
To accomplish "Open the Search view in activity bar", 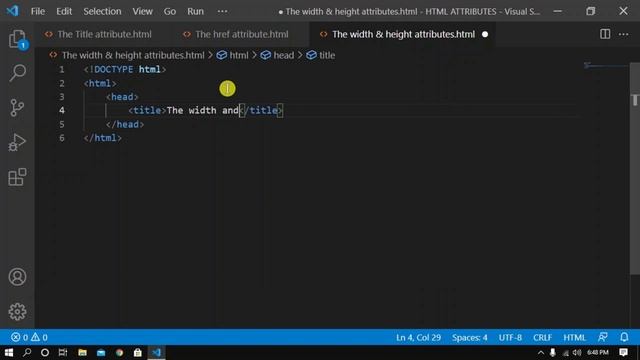I will tap(17, 73).
